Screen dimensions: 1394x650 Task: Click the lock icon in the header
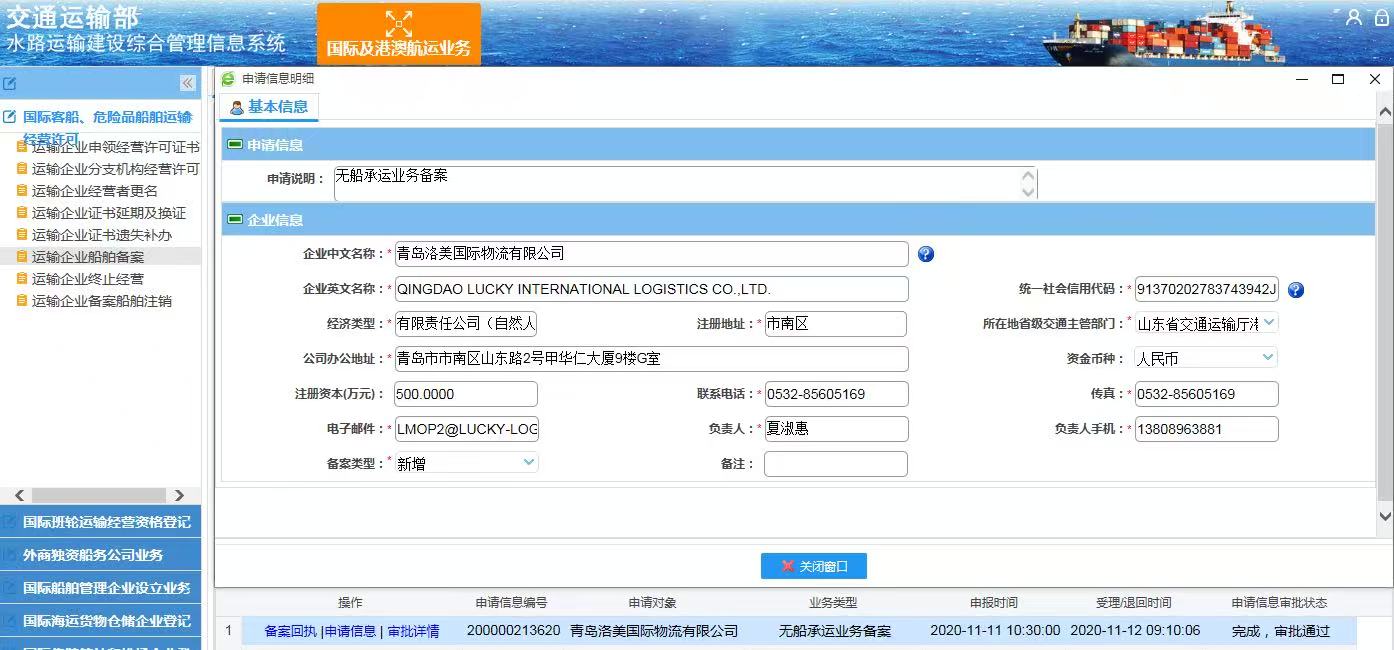(x=1381, y=17)
